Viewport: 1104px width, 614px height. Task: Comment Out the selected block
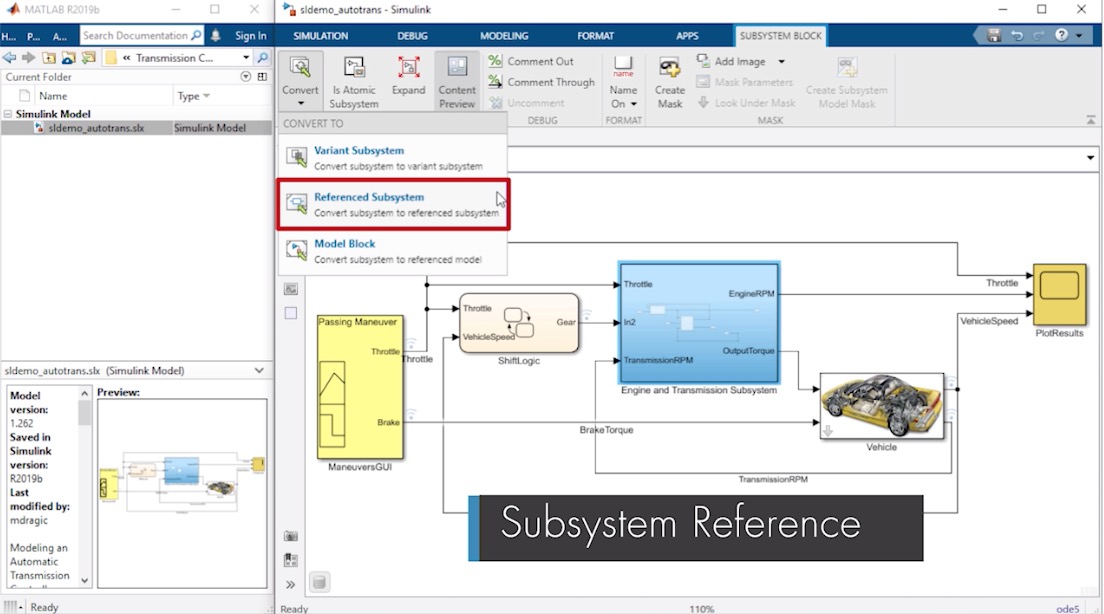(532, 61)
